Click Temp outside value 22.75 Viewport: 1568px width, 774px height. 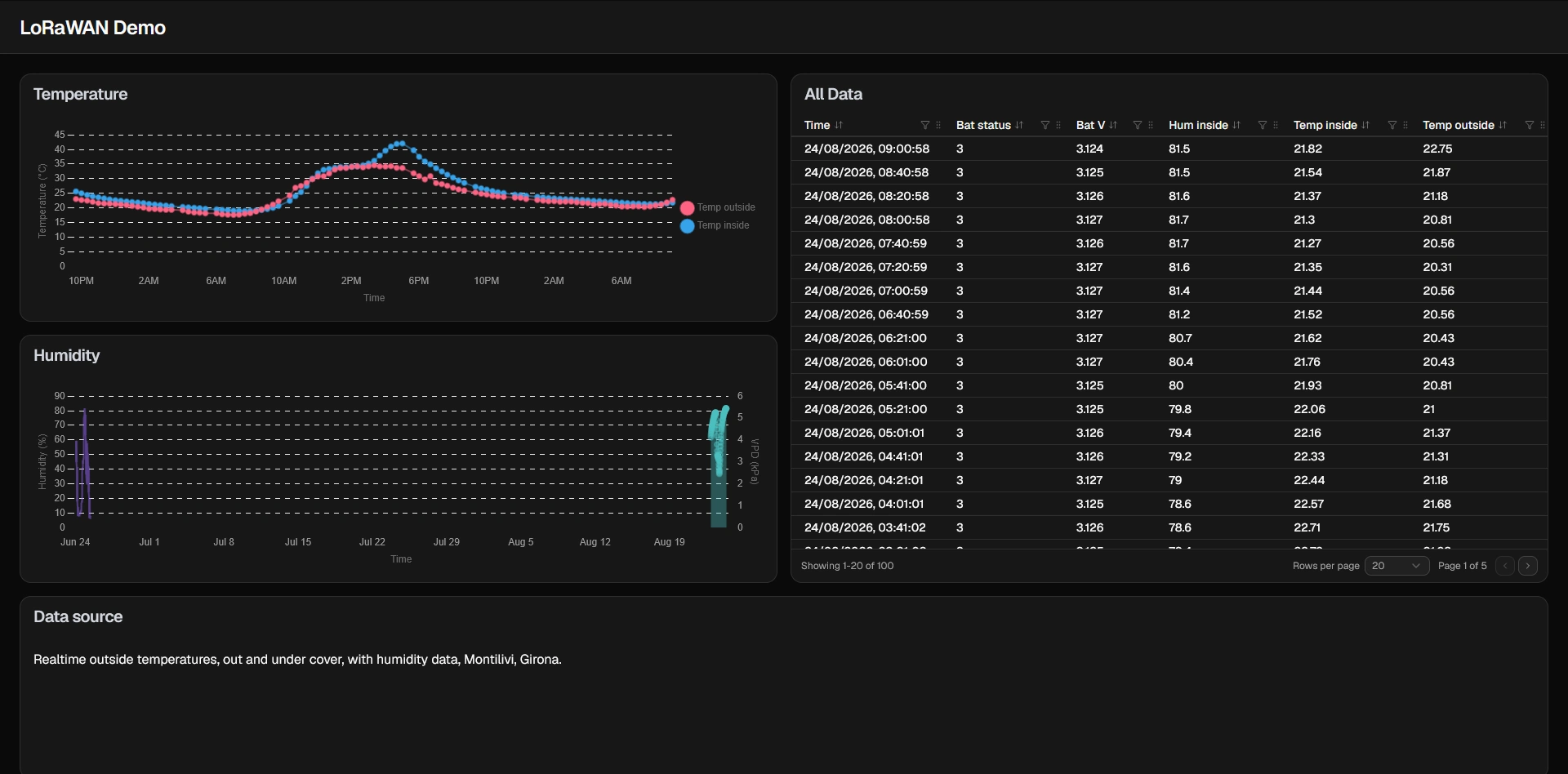pyautogui.click(x=1437, y=149)
